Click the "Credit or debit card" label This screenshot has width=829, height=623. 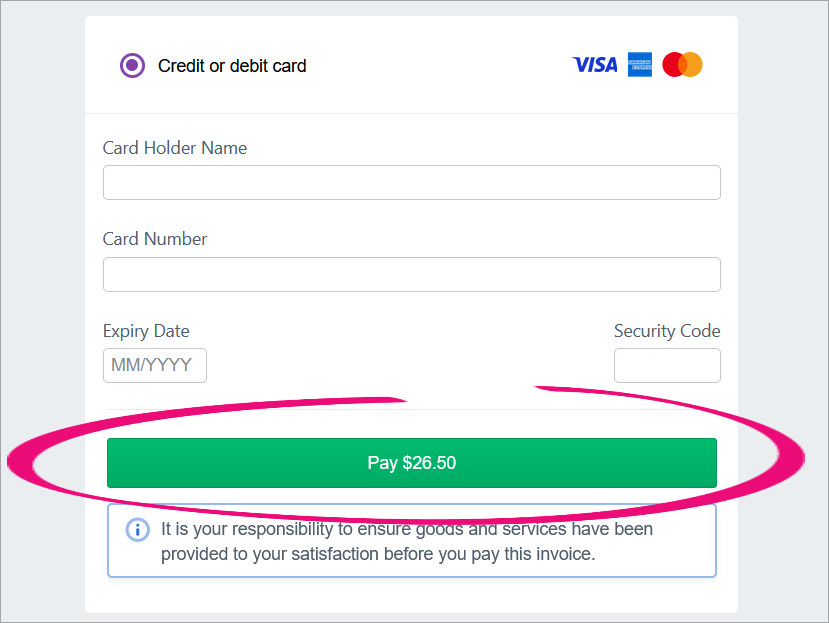pyautogui.click(x=232, y=66)
